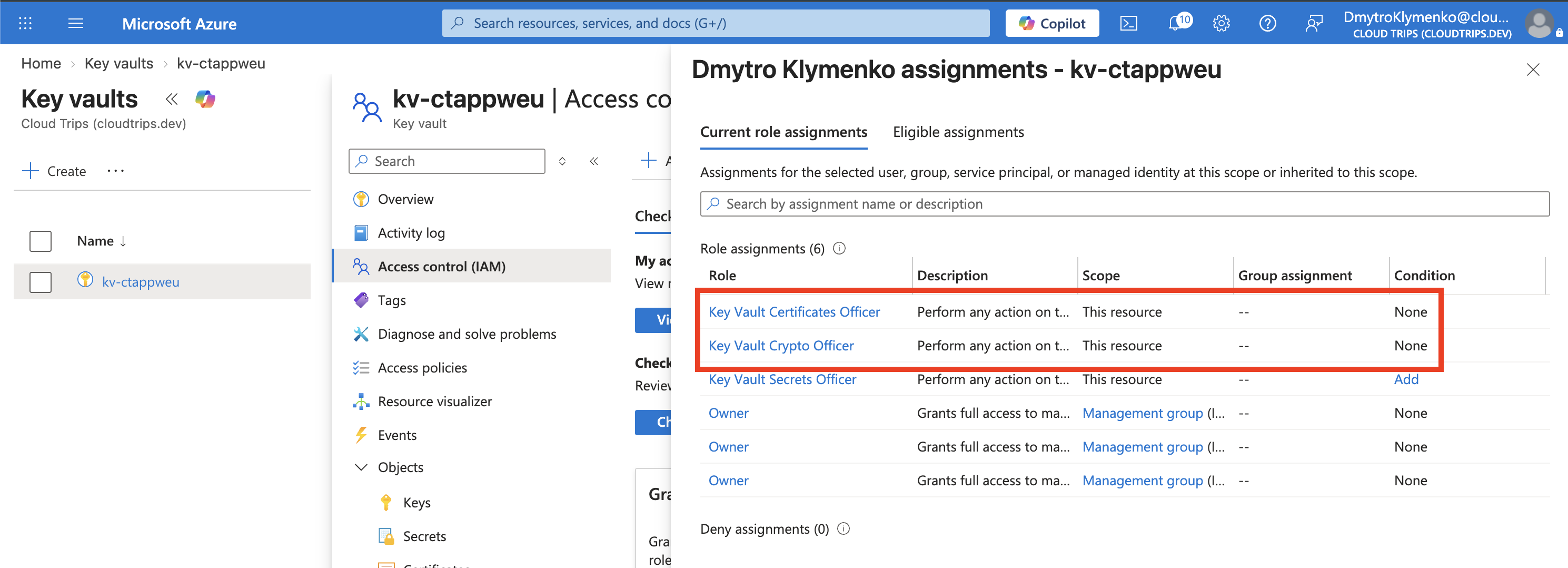The image size is (1568, 568).
Task: Close the assignments side panel
Action: pyautogui.click(x=1533, y=70)
